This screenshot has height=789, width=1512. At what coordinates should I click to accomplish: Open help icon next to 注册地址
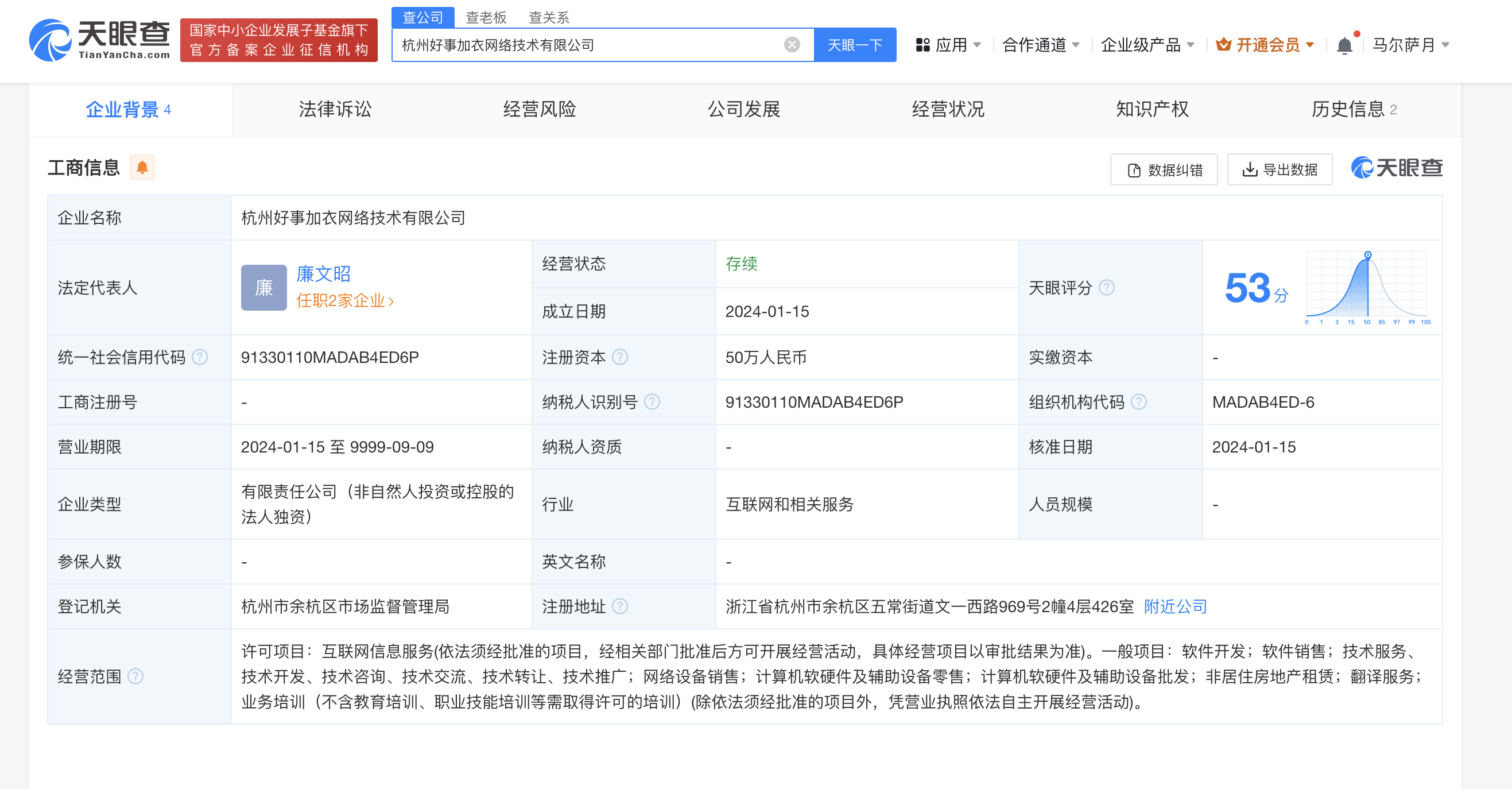click(x=620, y=606)
